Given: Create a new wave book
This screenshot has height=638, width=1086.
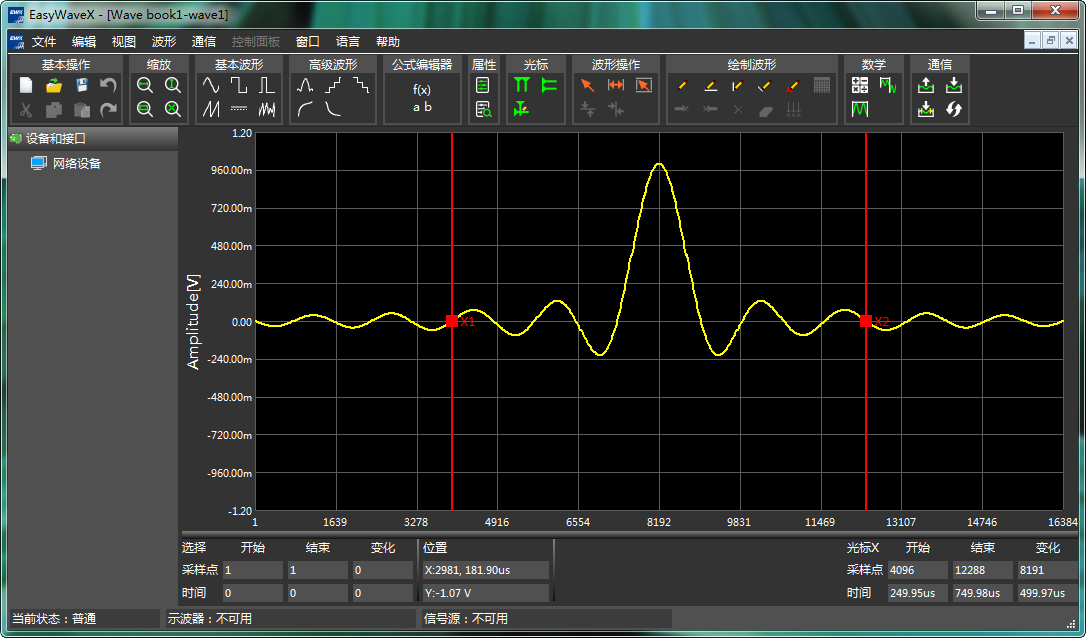Looking at the screenshot, I should coord(24,86).
